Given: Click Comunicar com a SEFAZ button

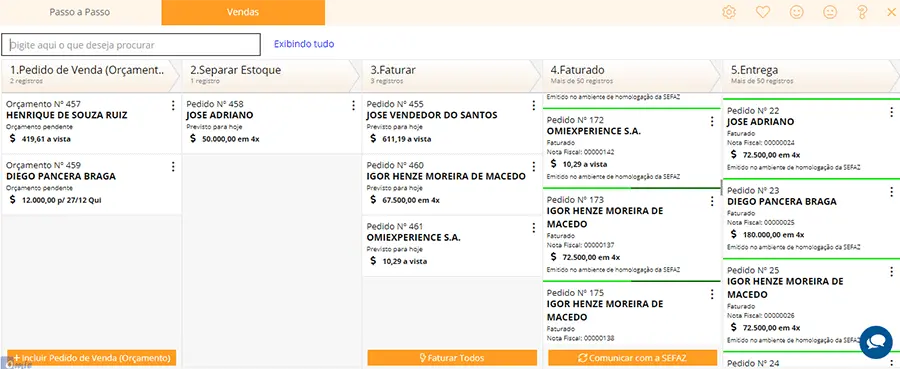Looking at the screenshot, I should click(x=633, y=358).
